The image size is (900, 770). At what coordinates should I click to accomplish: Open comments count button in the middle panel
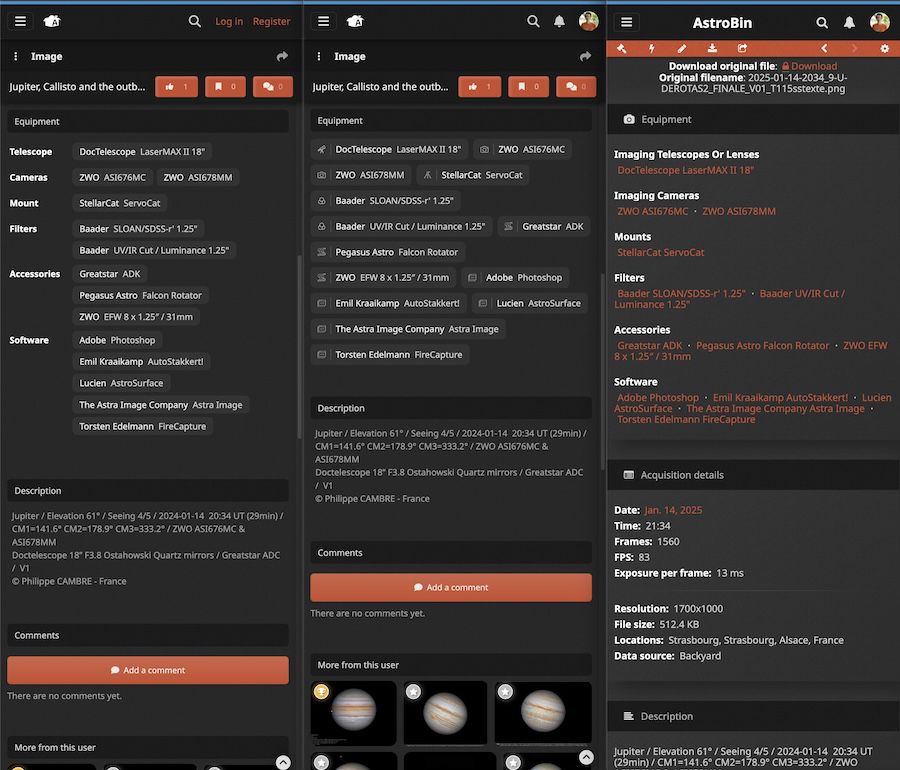(x=576, y=87)
